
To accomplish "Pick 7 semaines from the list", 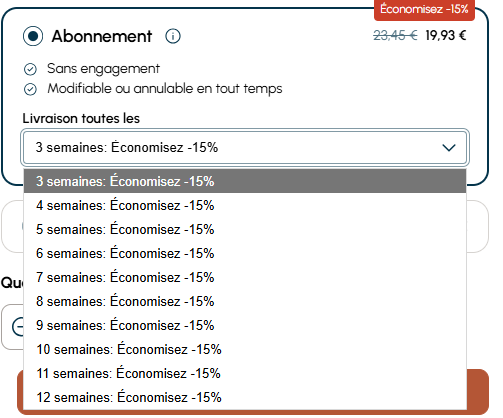I will pos(245,277).
